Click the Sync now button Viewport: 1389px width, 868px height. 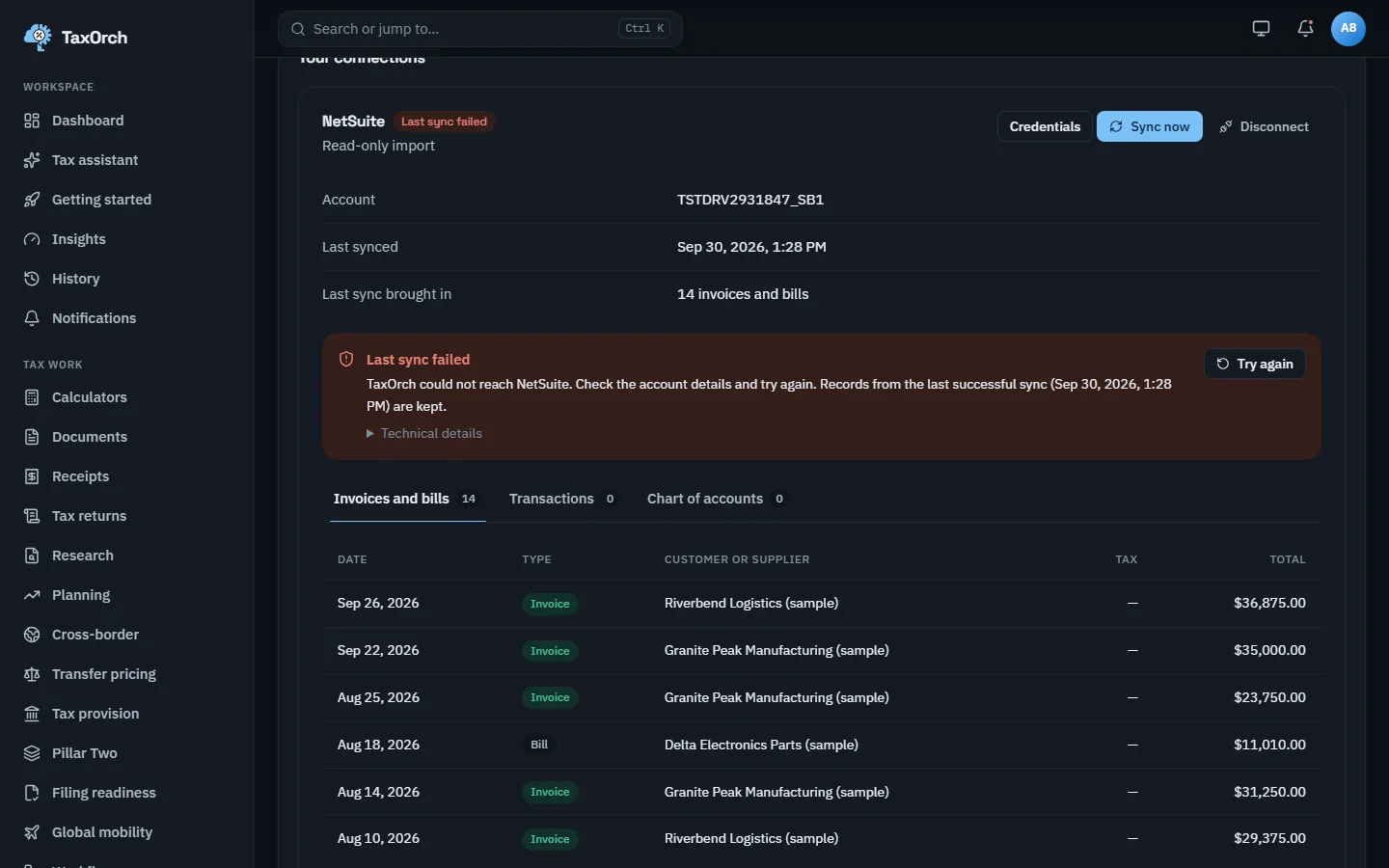click(1150, 126)
